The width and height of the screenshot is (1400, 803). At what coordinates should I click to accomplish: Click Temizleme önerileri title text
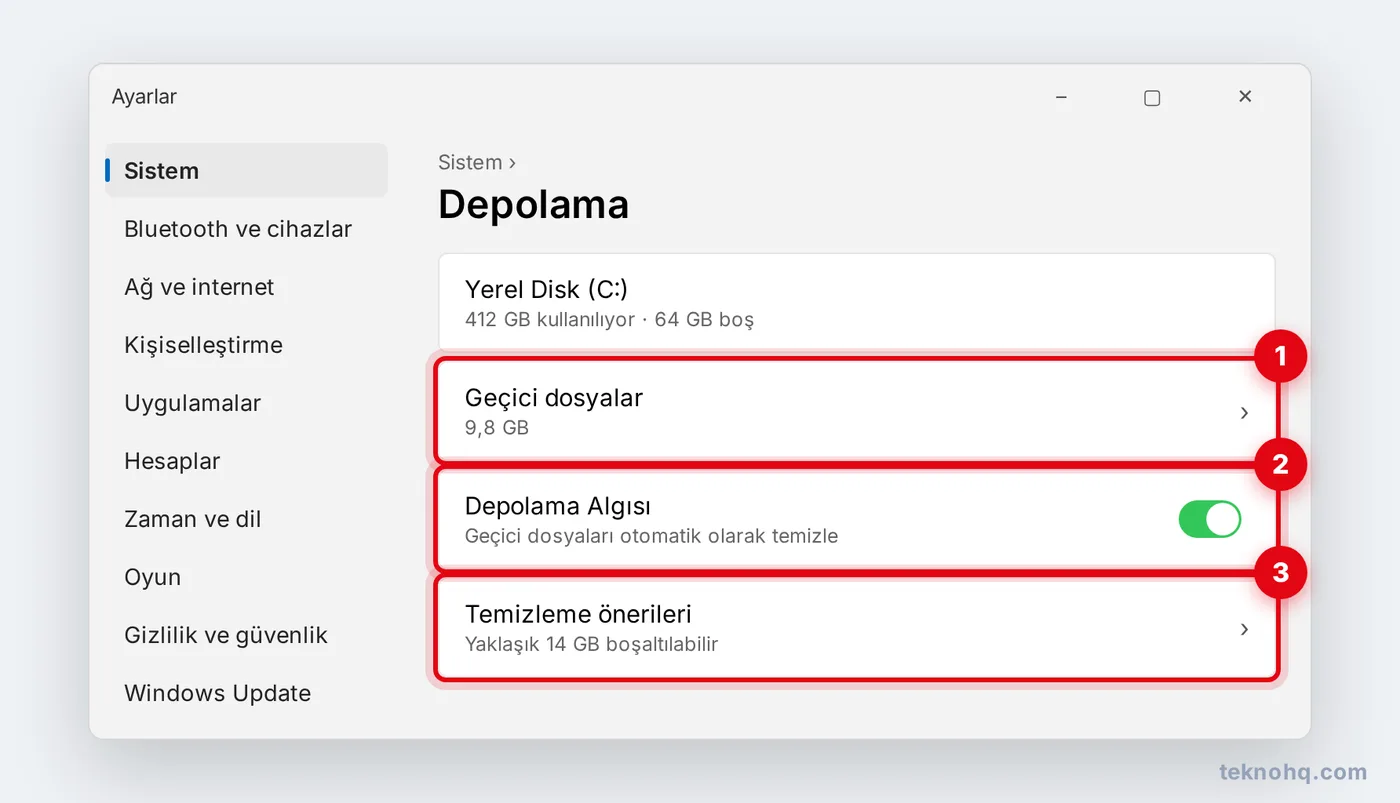coord(578,613)
